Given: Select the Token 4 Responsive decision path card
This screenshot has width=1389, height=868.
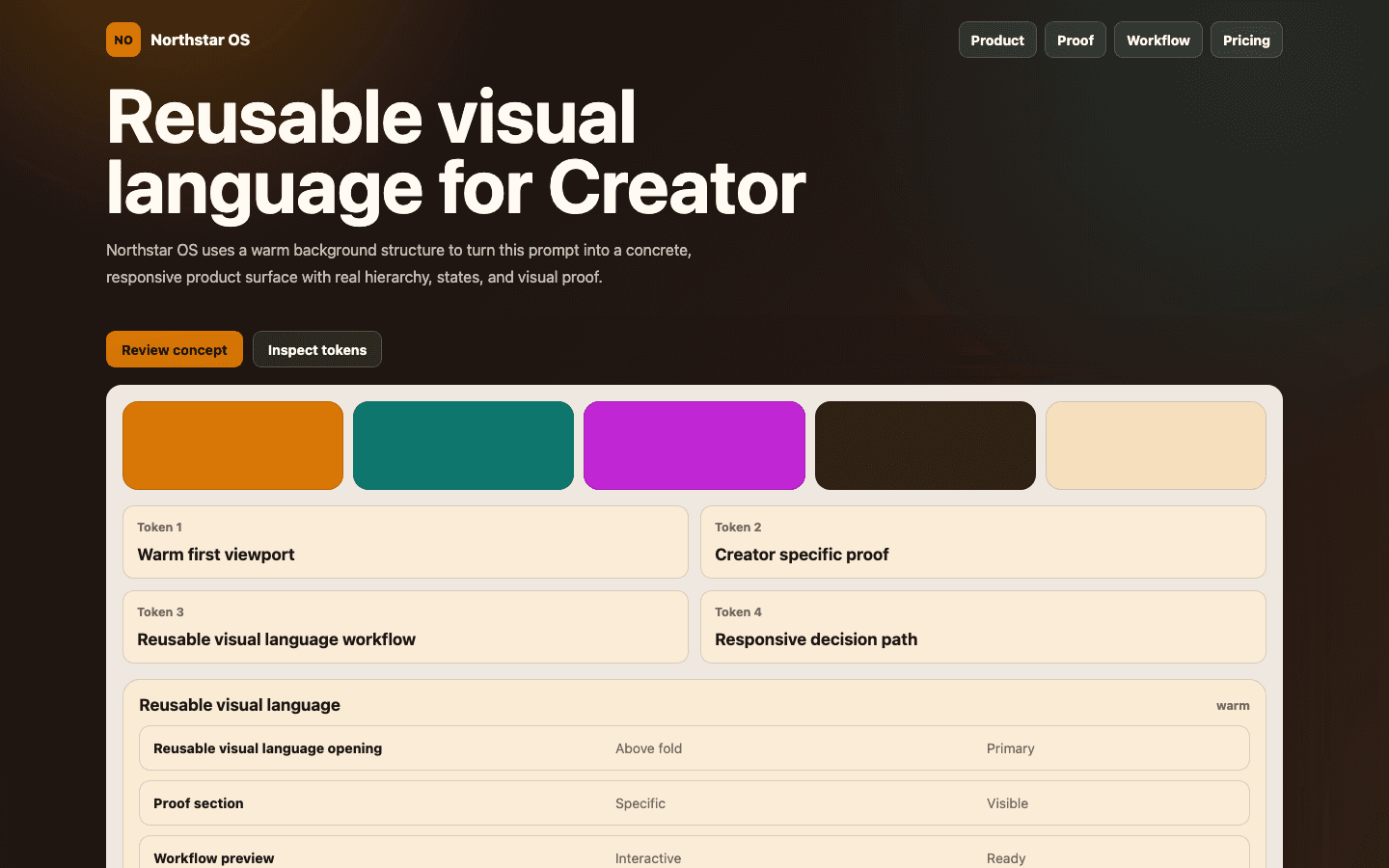Looking at the screenshot, I should [x=983, y=627].
